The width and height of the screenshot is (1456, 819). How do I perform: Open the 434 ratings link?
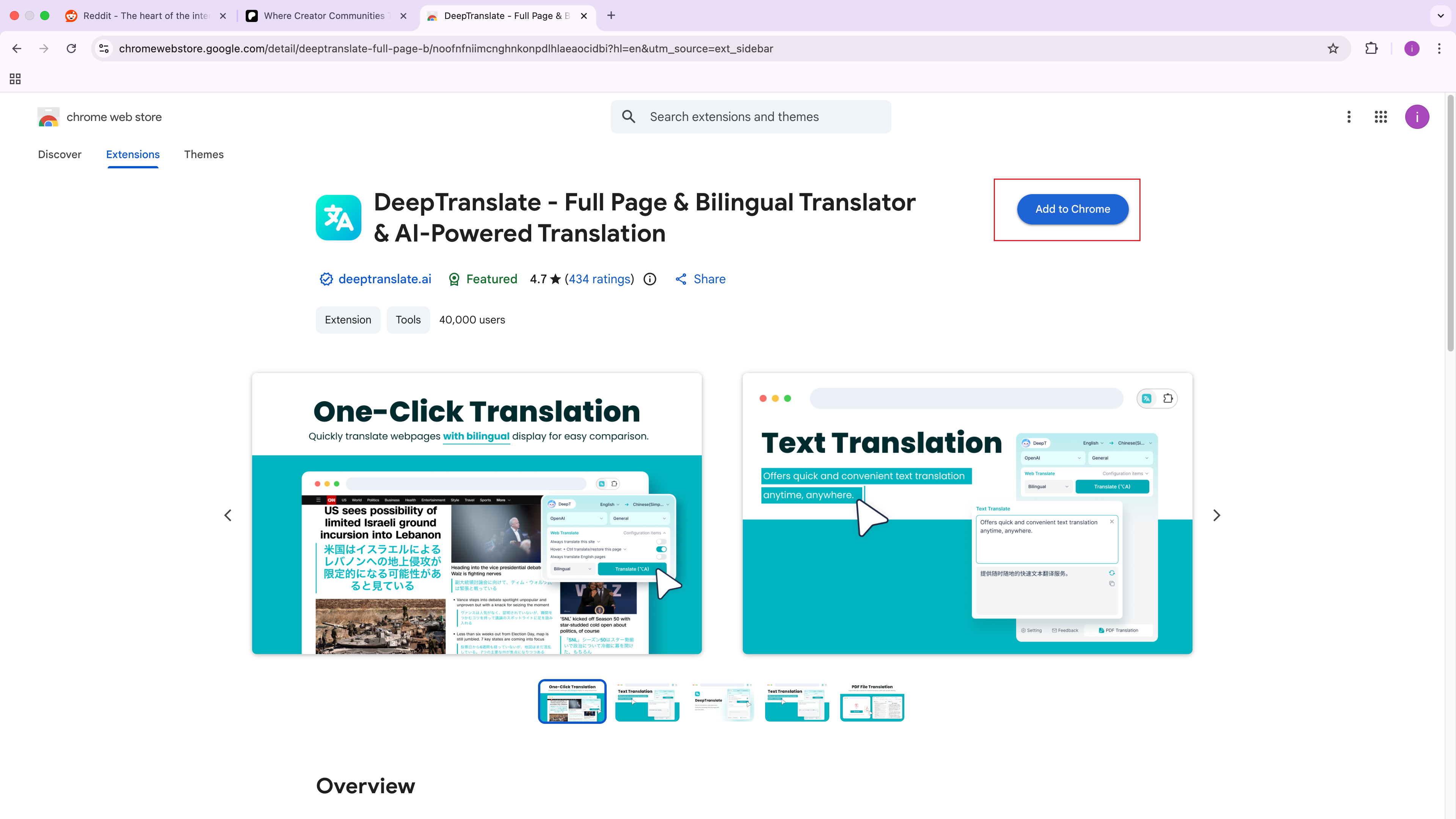coord(599,279)
